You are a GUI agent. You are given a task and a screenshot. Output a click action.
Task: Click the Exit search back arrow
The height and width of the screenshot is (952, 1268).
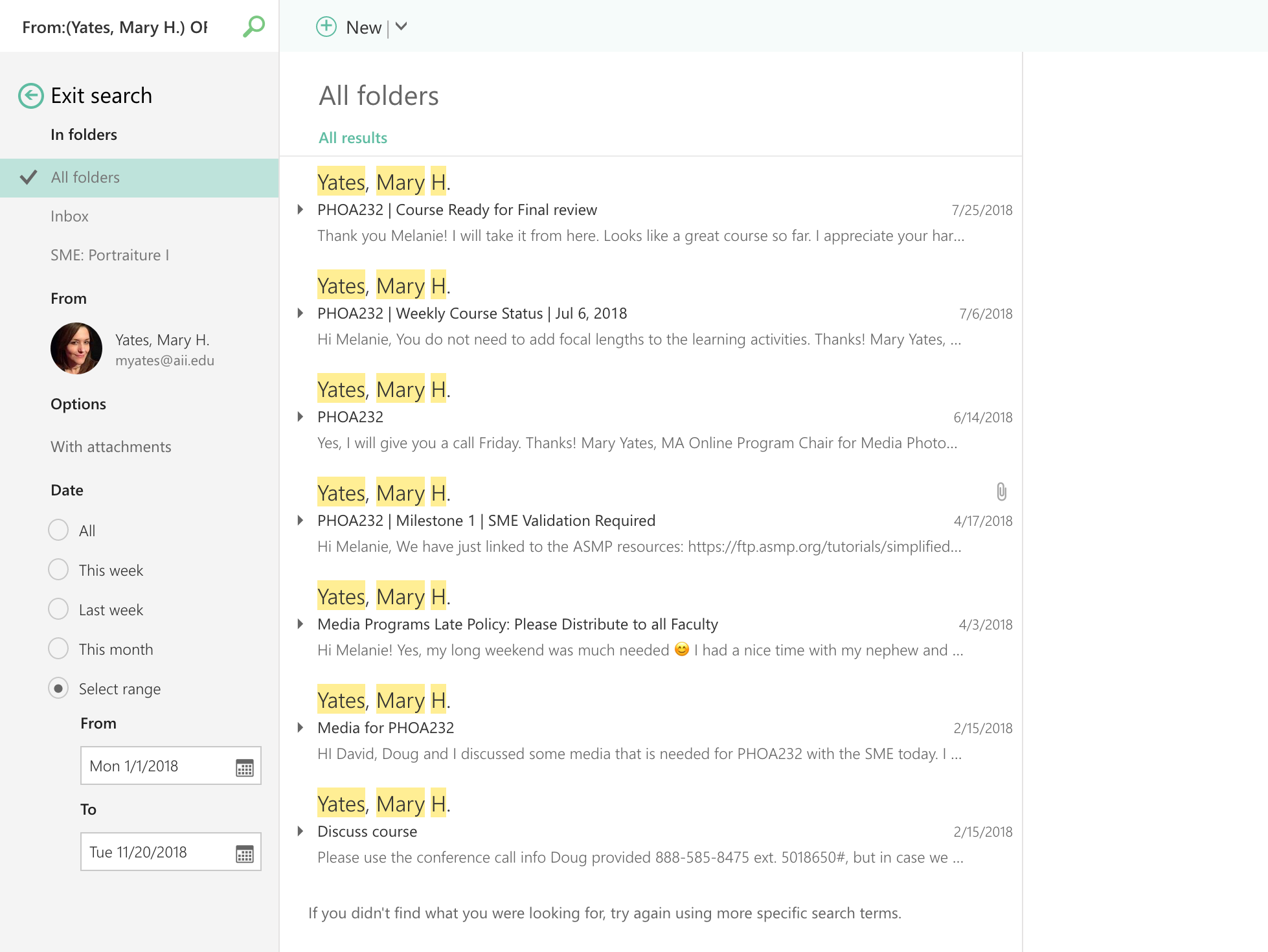(30, 96)
